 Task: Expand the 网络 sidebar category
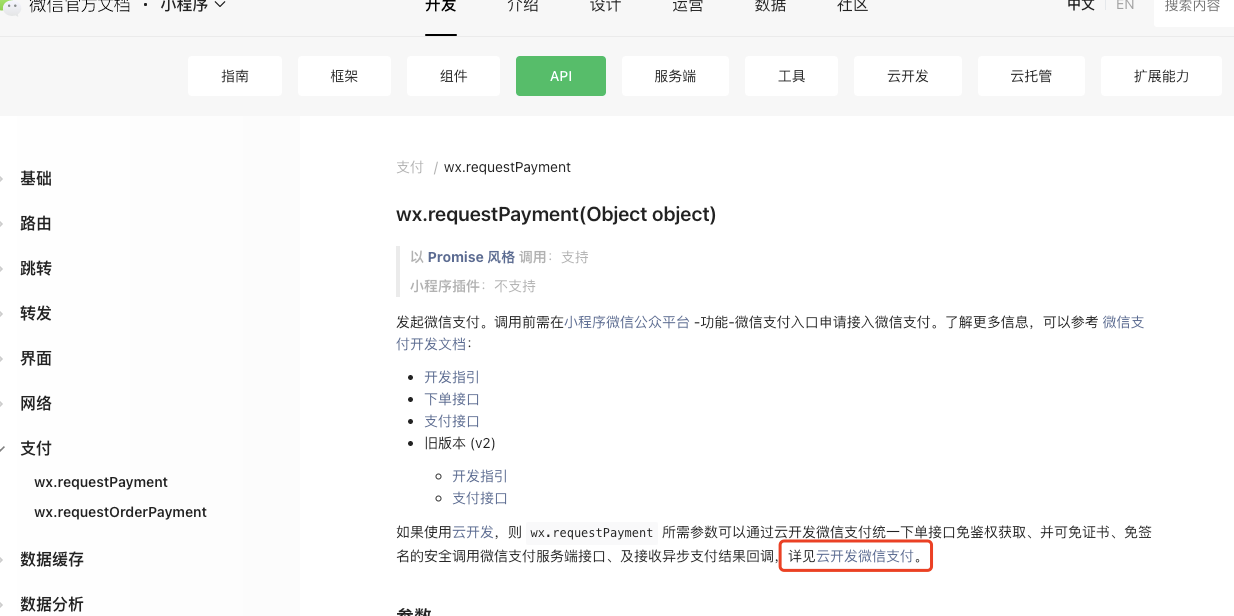[x=36, y=404]
